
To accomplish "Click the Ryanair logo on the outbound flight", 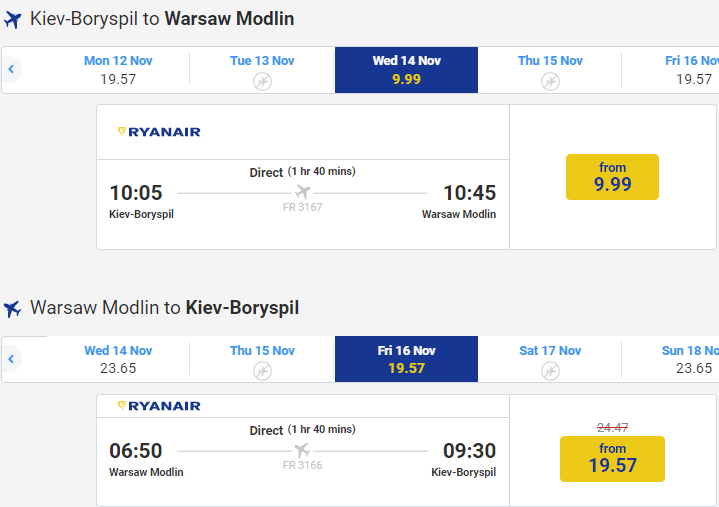I will pos(159,132).
